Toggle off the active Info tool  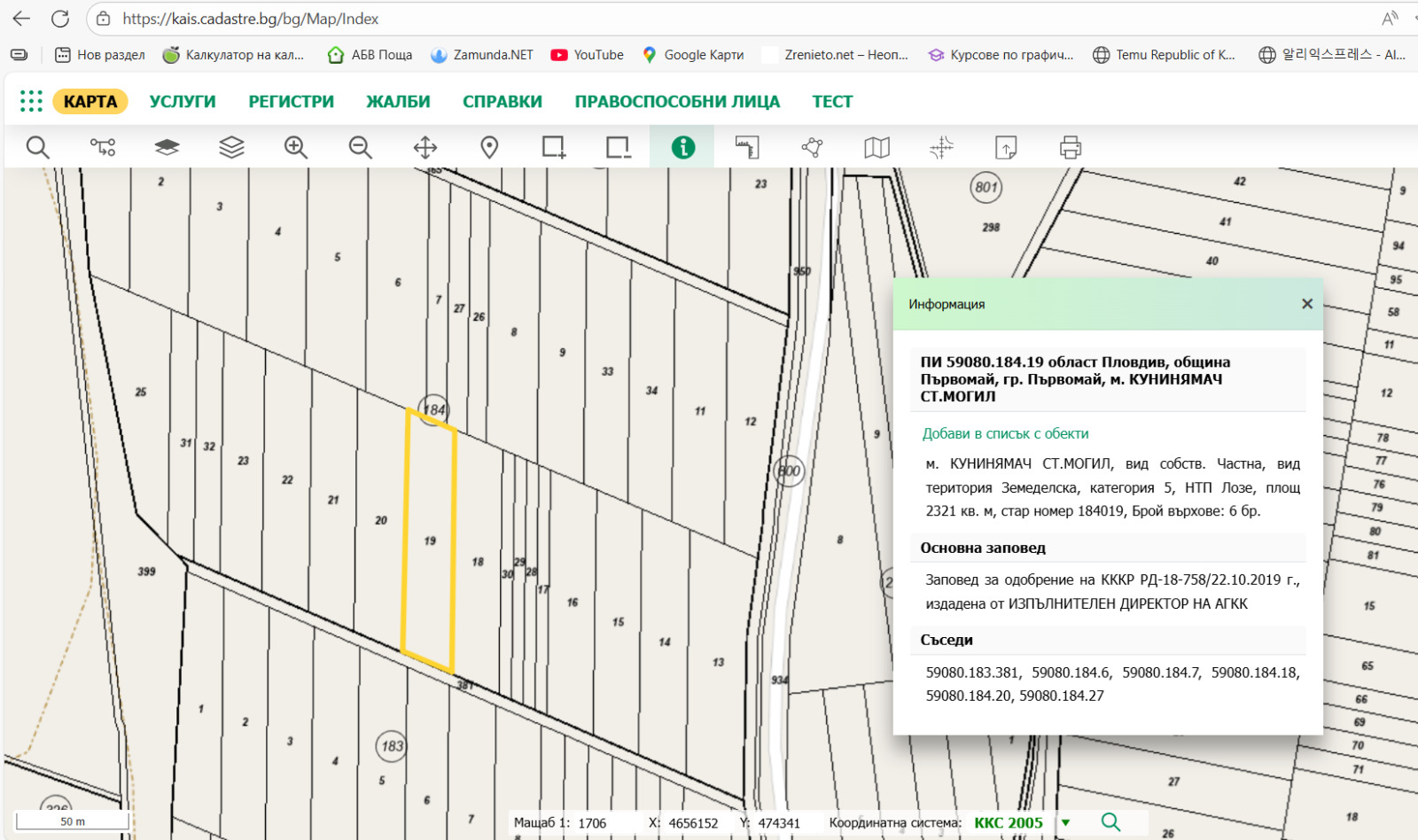[x=682, y=147]
